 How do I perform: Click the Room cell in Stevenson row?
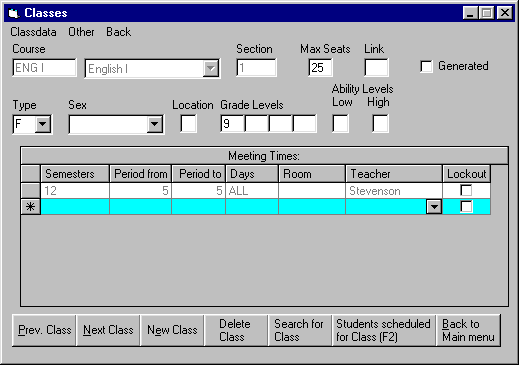[x=312, y=191]
